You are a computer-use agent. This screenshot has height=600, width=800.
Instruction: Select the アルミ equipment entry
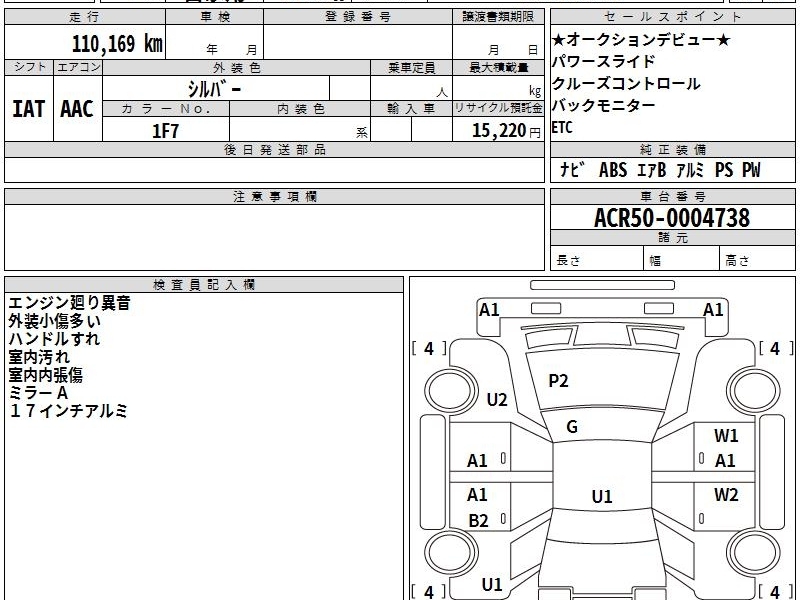(690, 170)
